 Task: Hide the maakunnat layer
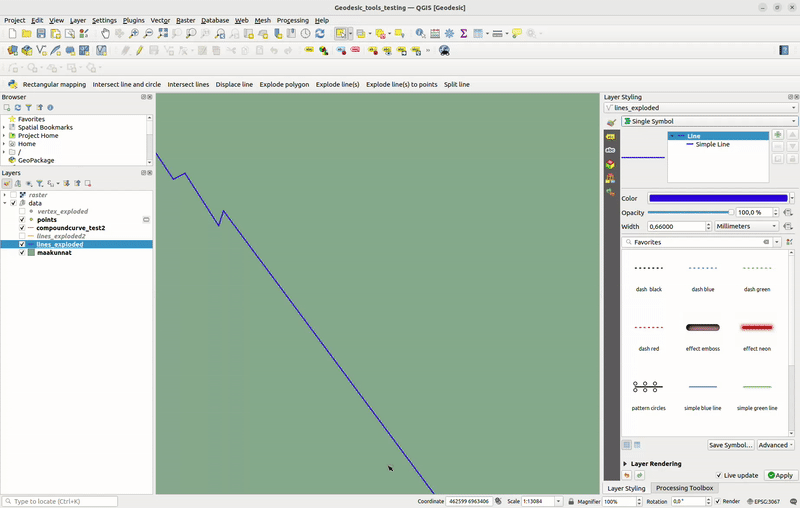click(x=22, y=252)
